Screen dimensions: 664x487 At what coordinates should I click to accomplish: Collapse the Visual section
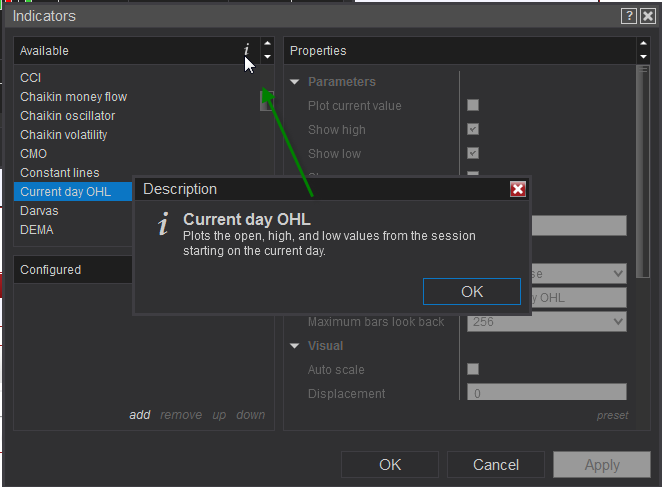coord(295,346)
